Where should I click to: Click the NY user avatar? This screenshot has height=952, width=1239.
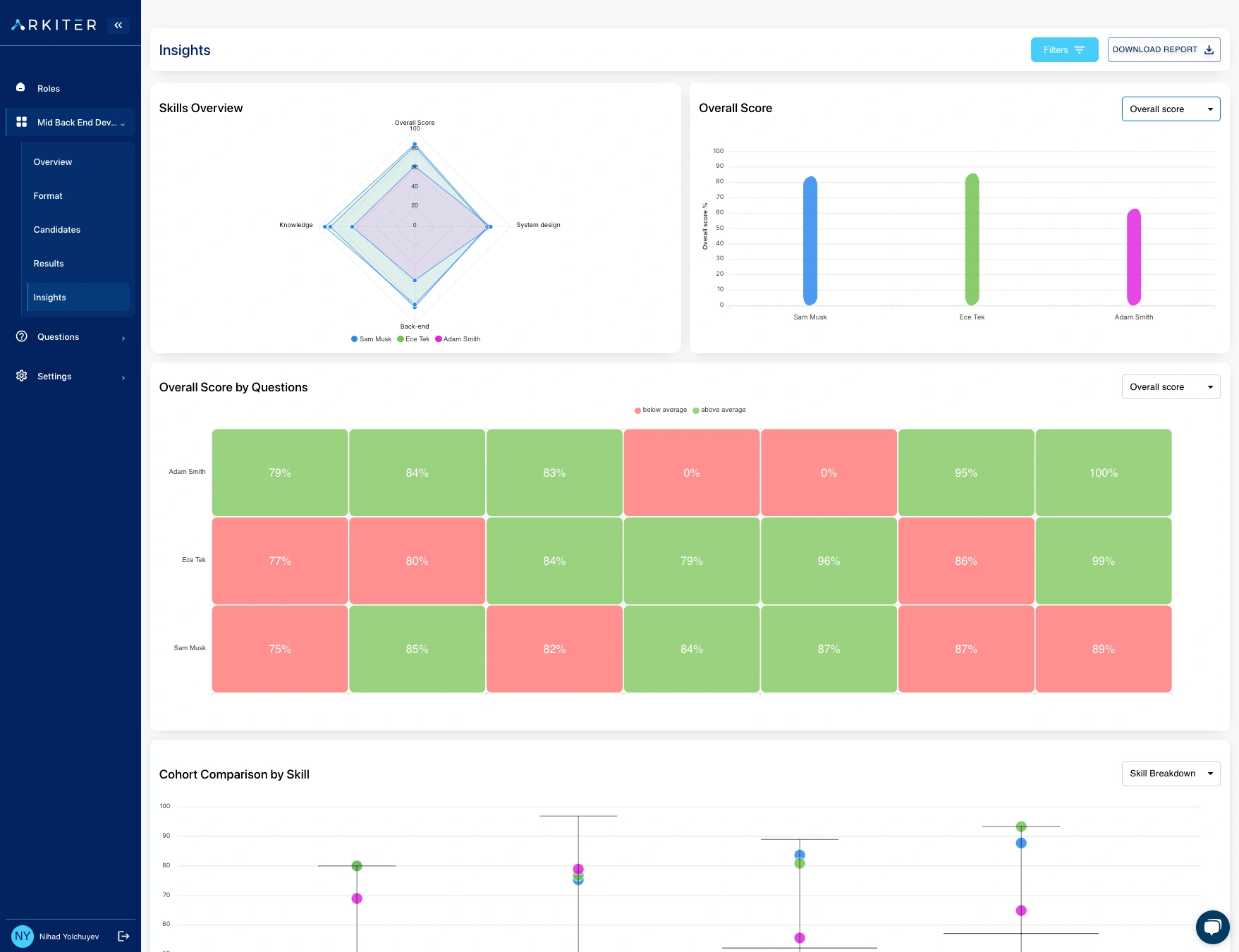[23, 936]
